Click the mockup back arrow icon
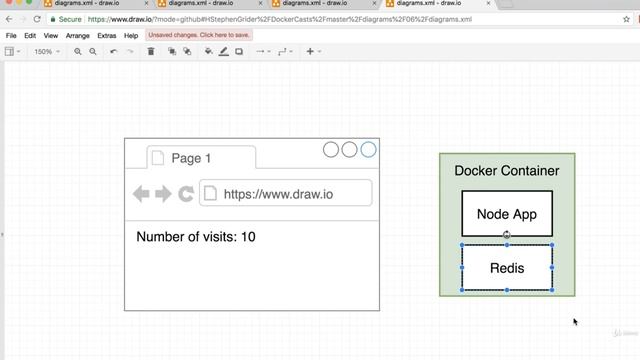640x360 pixels. [141, 194]
